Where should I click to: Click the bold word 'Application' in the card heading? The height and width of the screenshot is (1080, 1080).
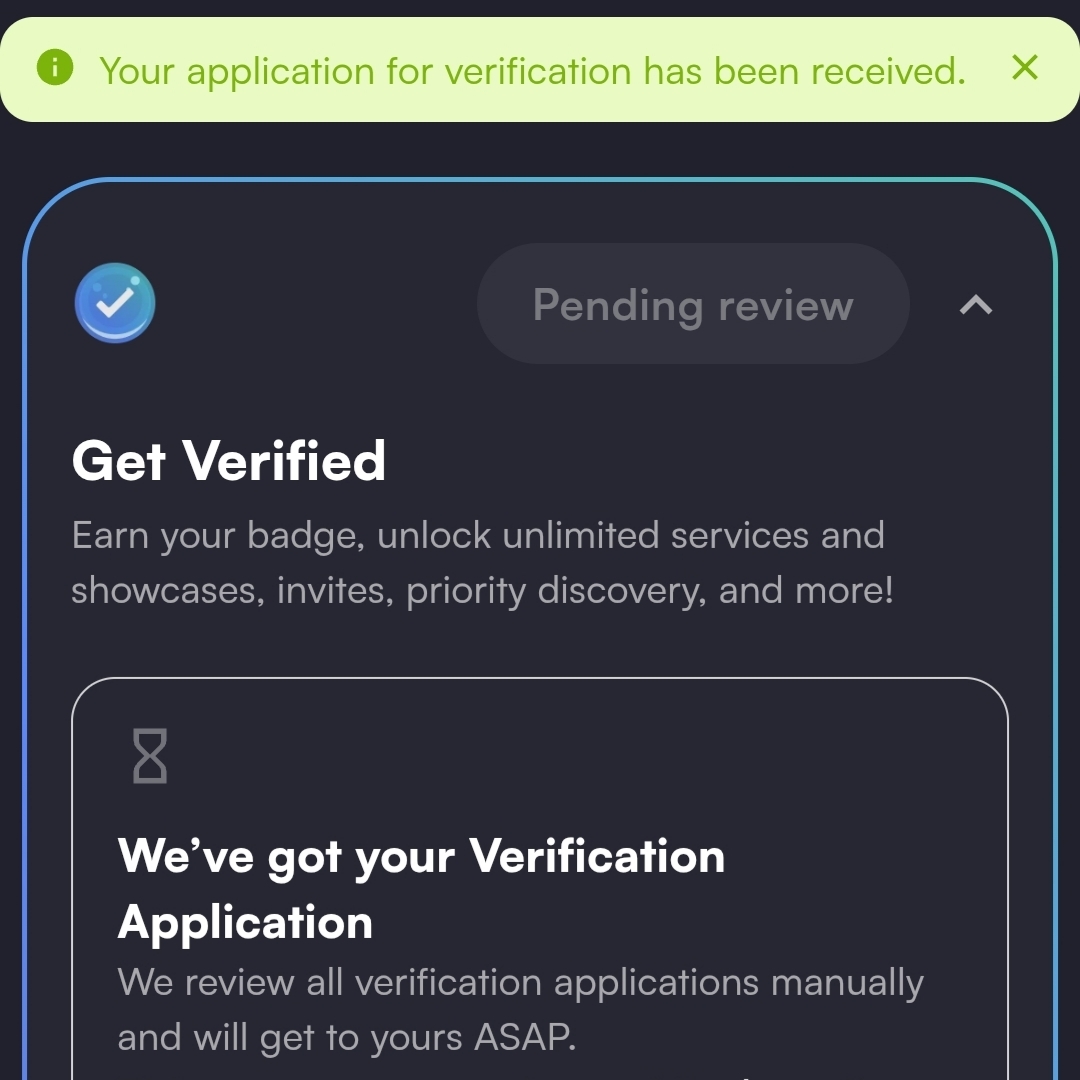pos(245,922)
